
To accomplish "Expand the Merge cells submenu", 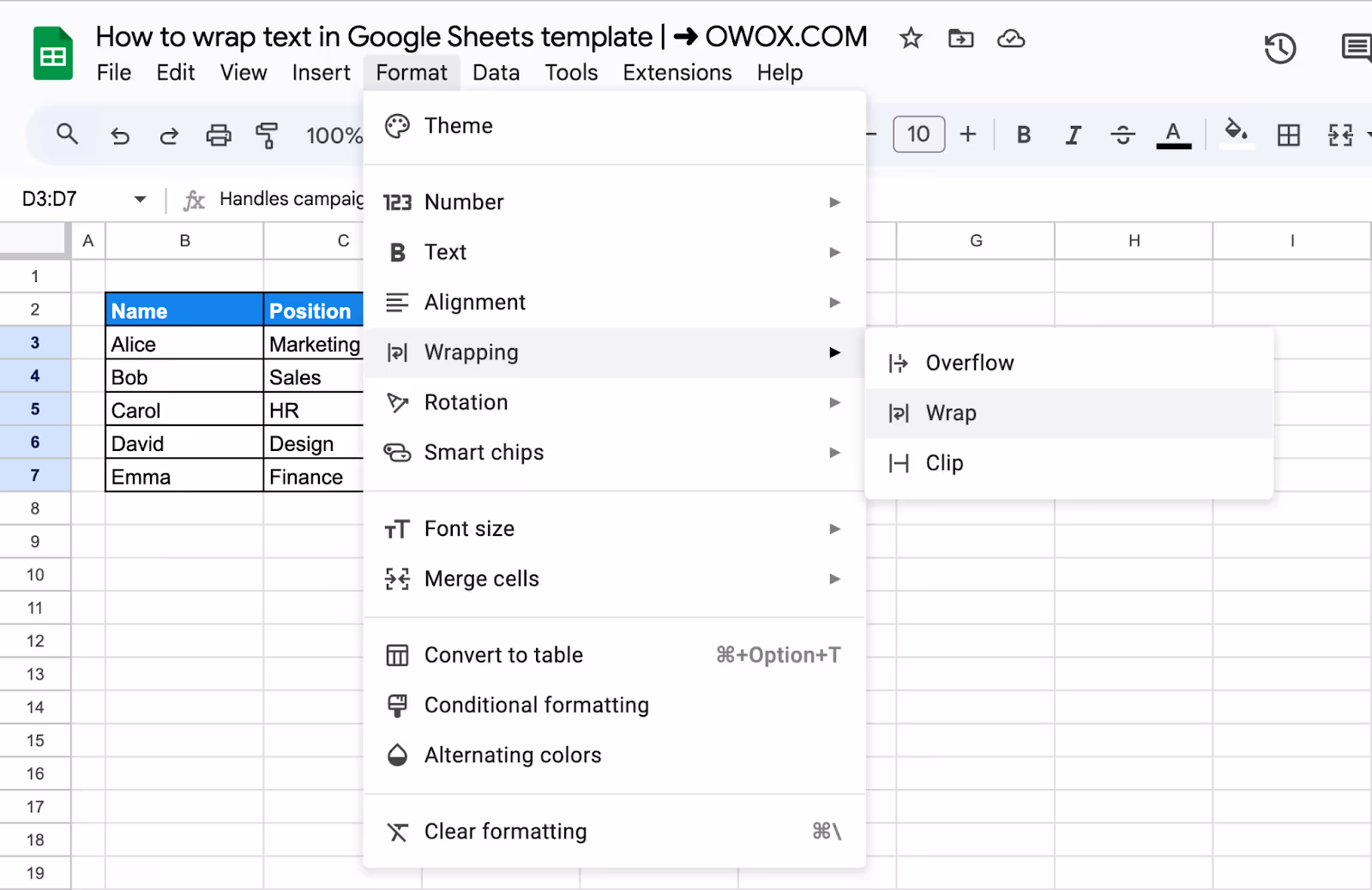I will pyautogui.click(x=614, y=579).
